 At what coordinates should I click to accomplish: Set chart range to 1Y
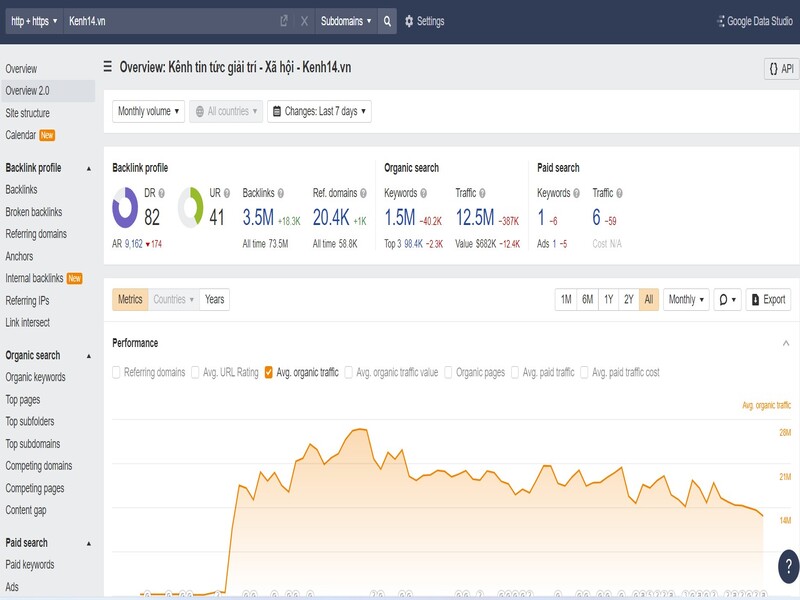pos(608,299)
